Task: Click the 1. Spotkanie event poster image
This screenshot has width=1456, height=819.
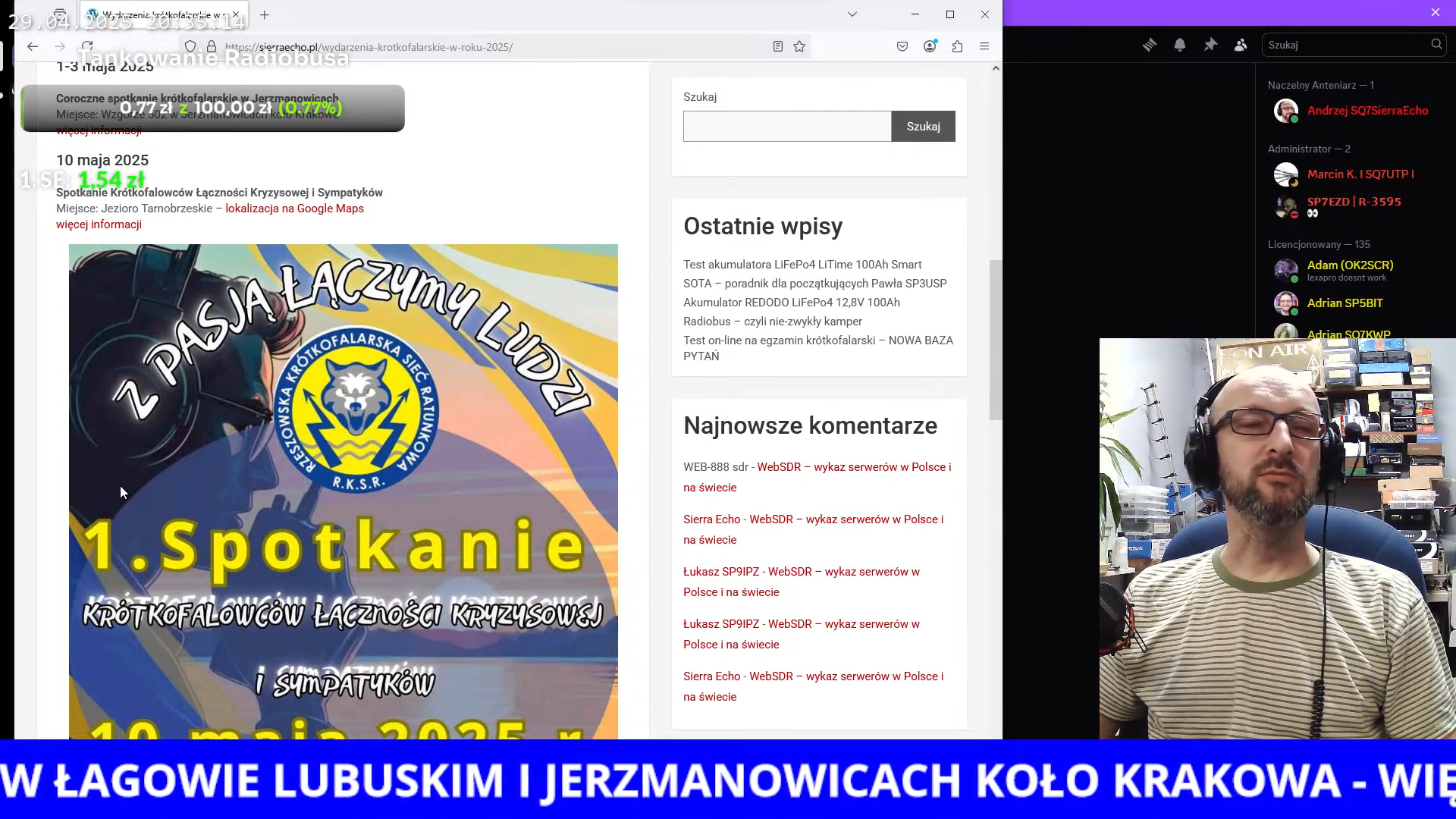Action: 344,491
